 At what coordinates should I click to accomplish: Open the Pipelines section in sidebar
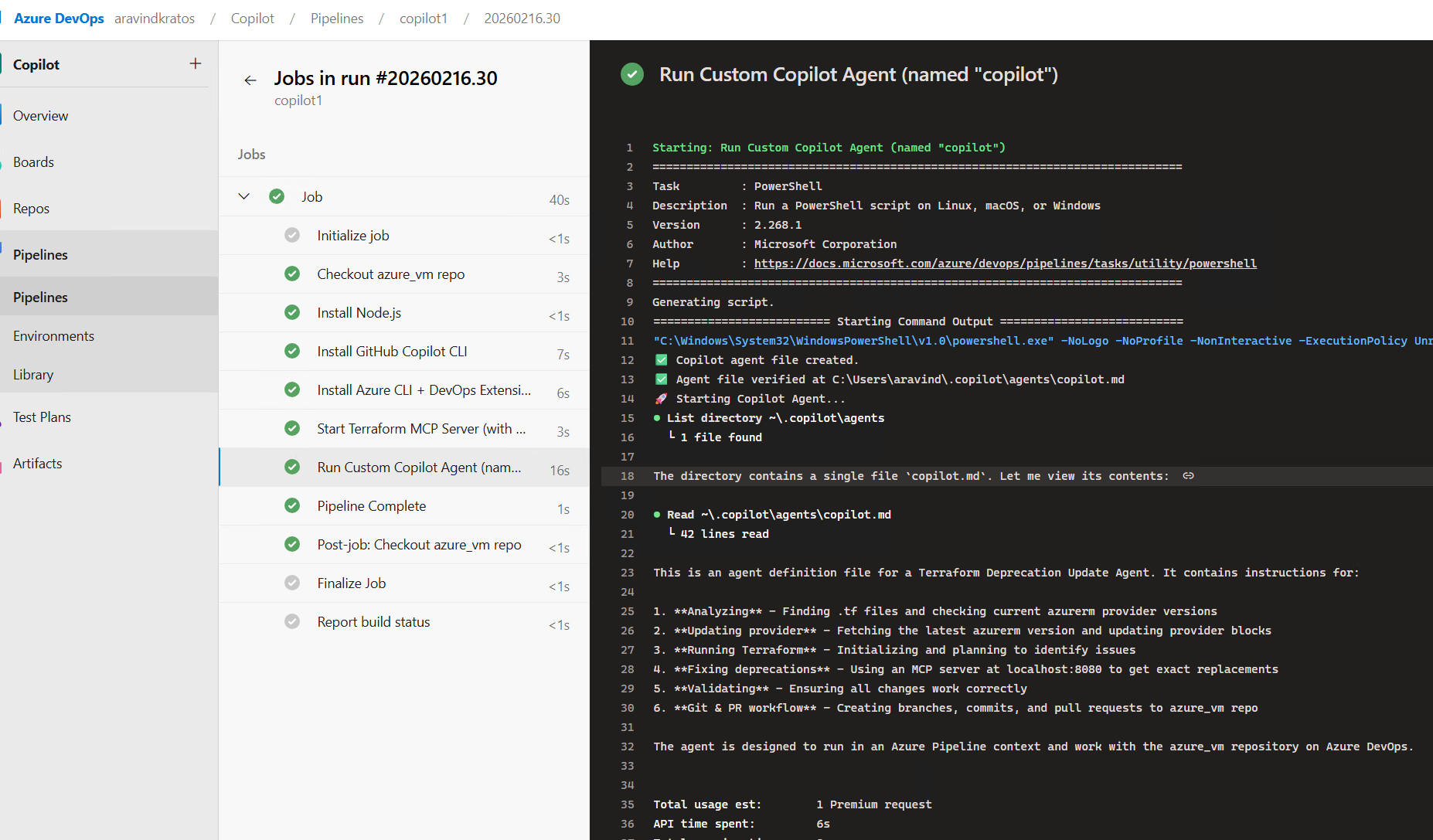(x=40, y=254)
